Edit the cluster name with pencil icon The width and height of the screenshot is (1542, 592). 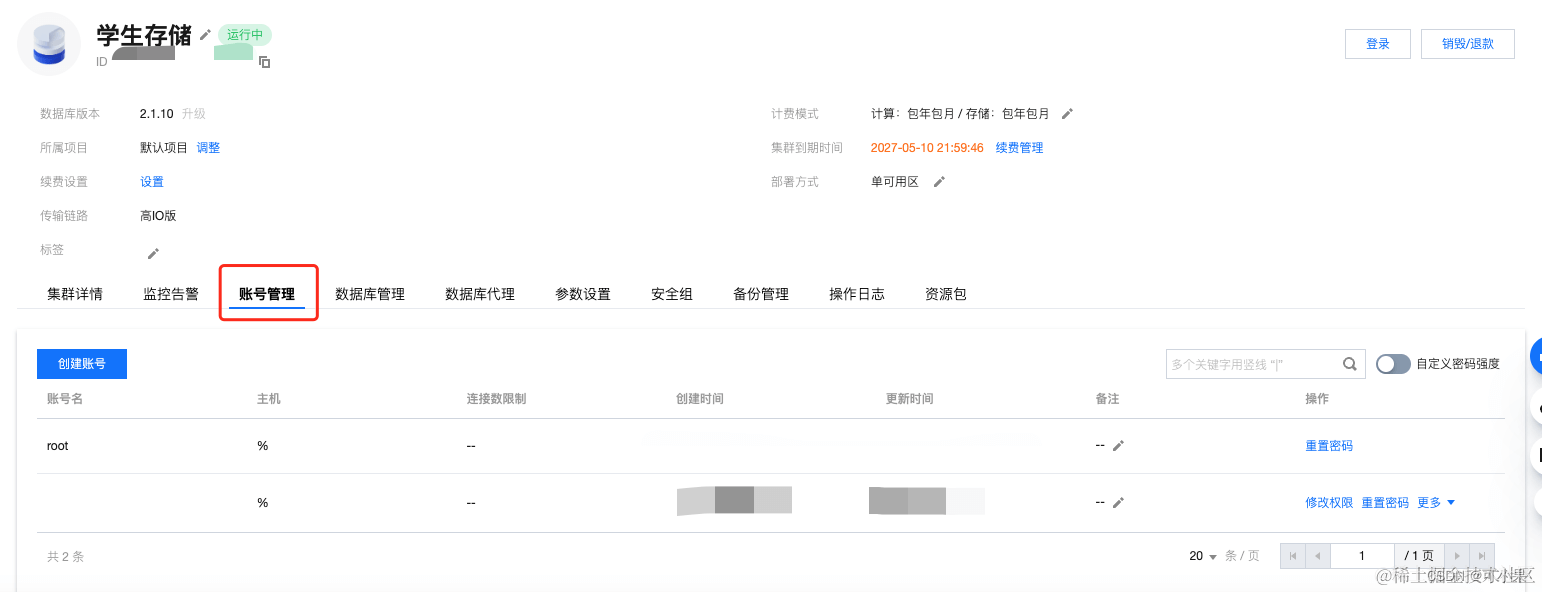[x=205, y=33]
